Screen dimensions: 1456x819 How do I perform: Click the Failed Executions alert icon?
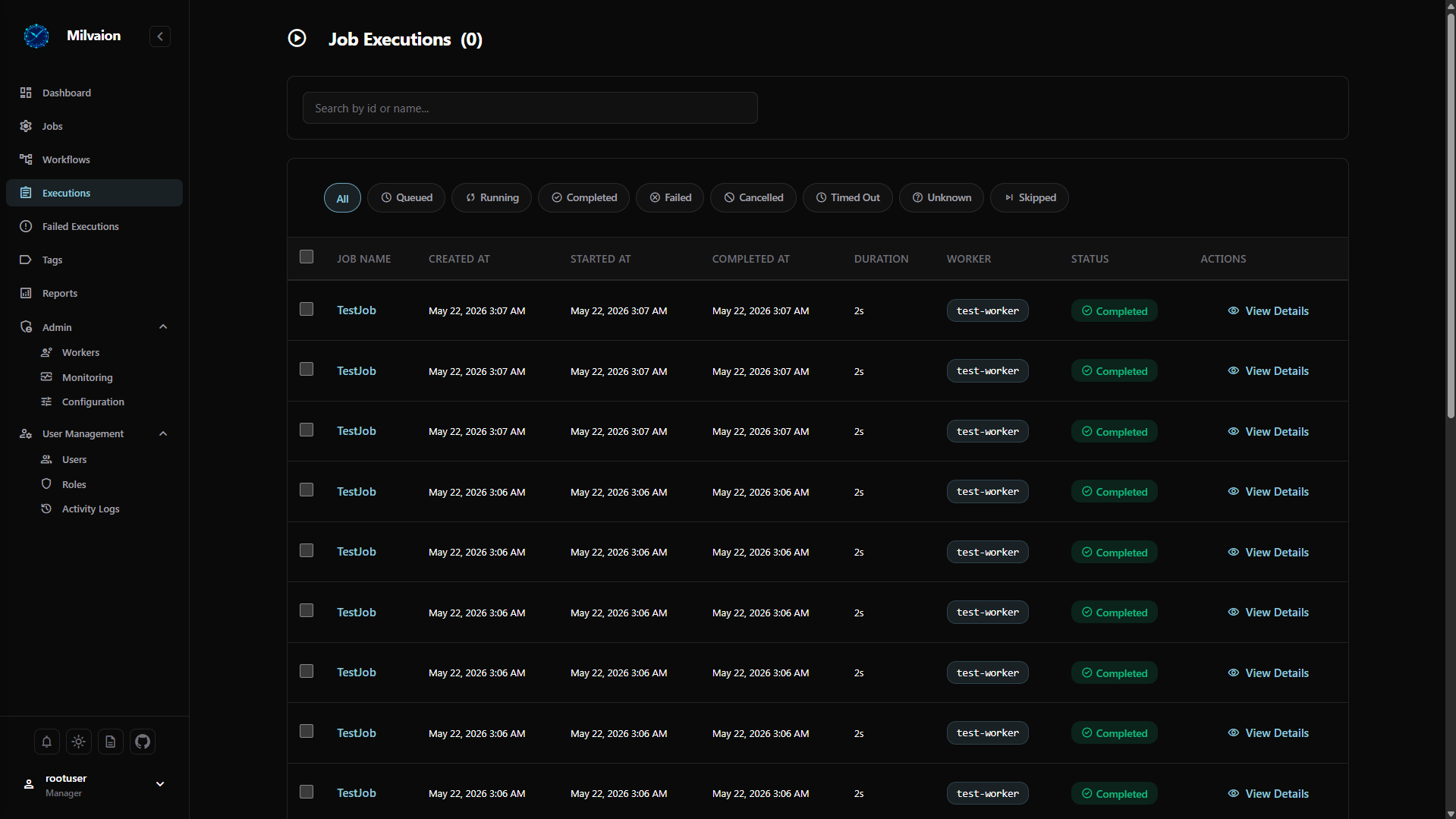(26, 226)
